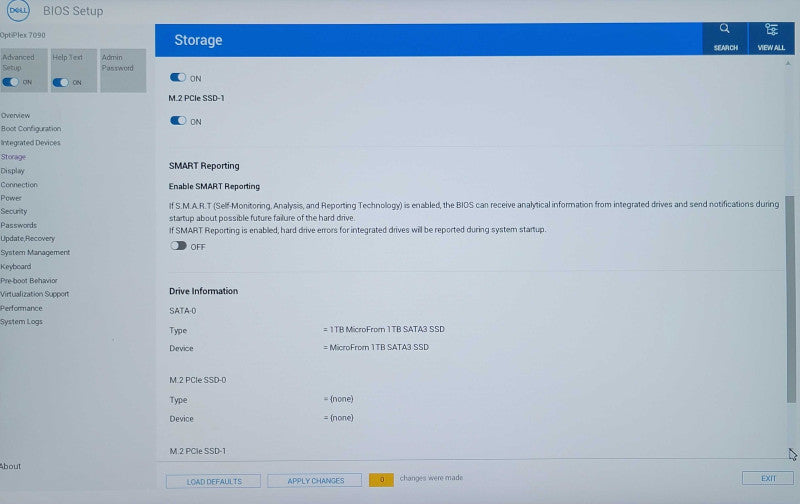Turn off the toggle above M.2 PCIe SSD-1
The width and height of the screenshot is (800, 504).
(x=178, y=78)
